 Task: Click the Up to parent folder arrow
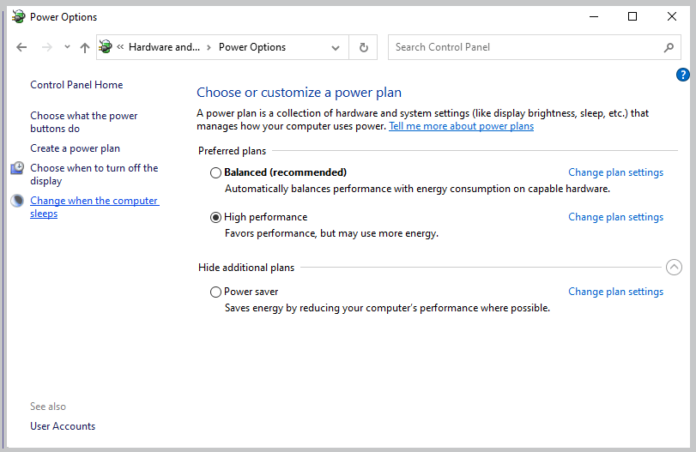click(85, 47)
